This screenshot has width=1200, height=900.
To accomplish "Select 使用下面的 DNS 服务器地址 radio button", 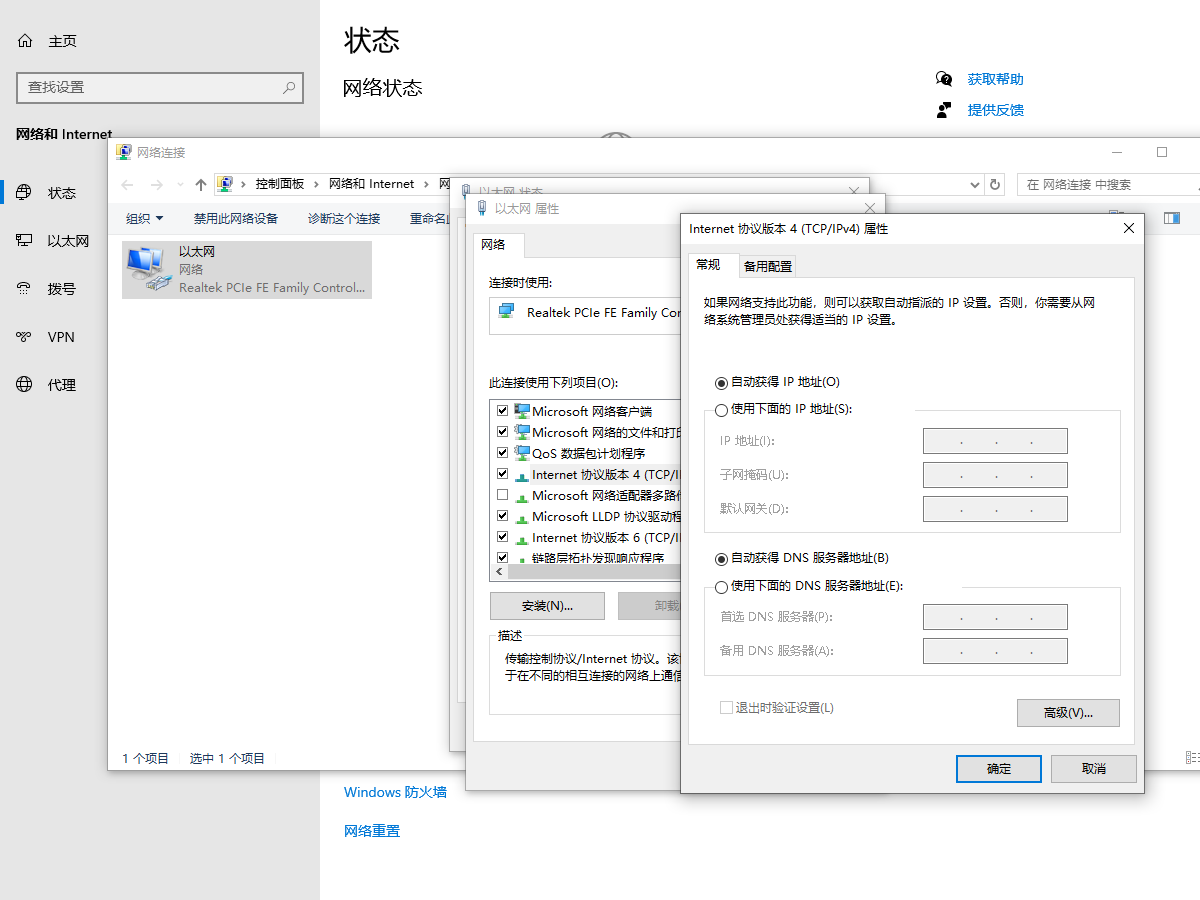I will [x=722, y=587].
